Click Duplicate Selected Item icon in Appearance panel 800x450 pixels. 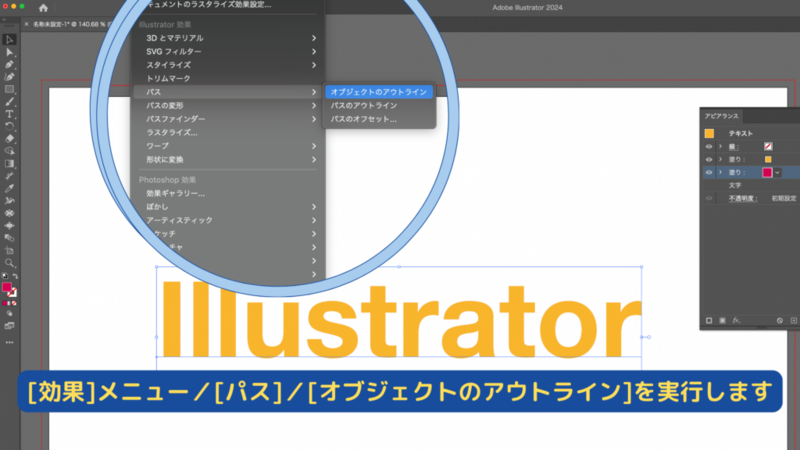coord(793,320)
